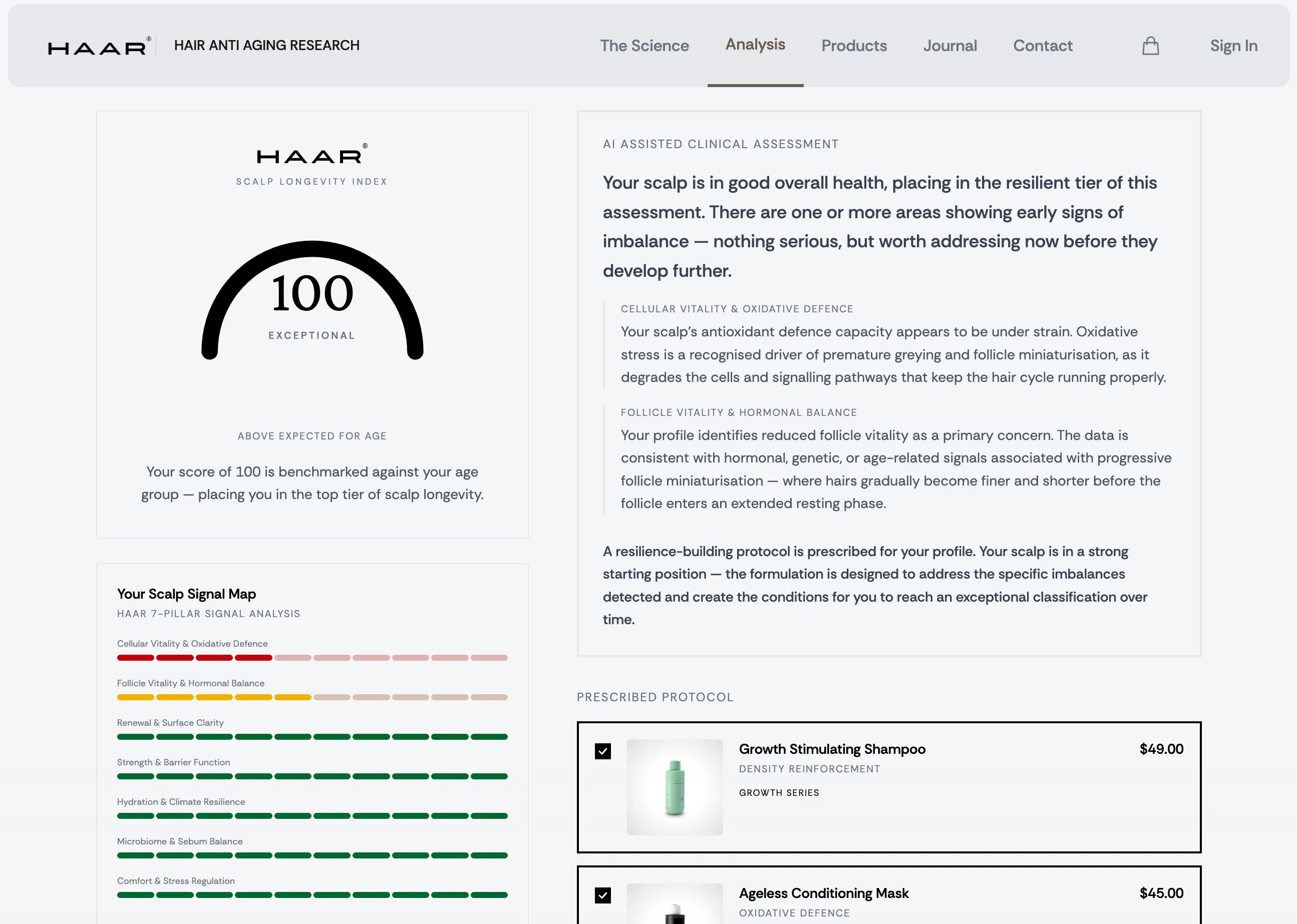Click the PRESCRIBED PROTOCOL heading
This screenshot has height=924, width=1297.
point(655,697)
